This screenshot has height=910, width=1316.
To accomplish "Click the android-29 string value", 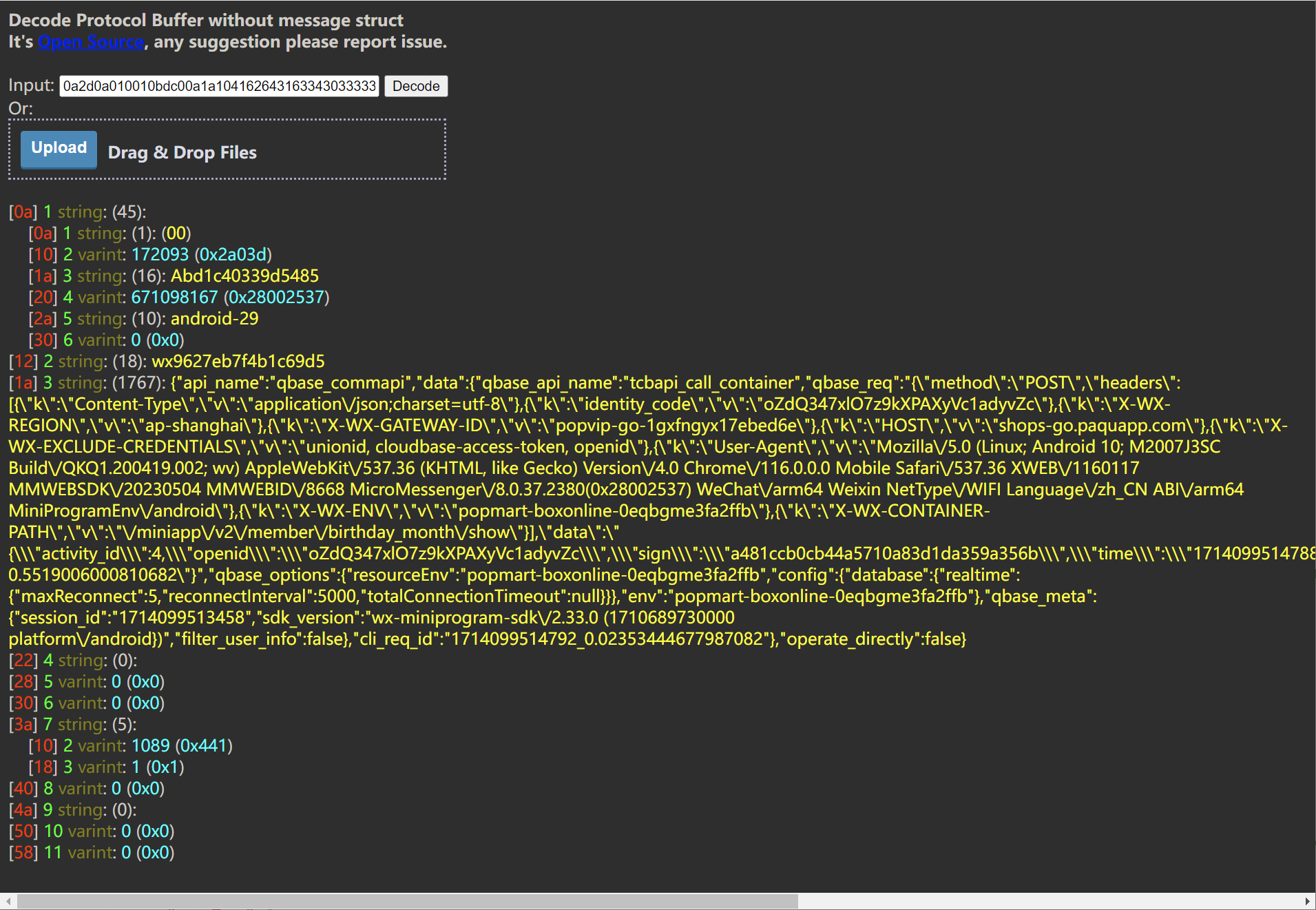I will pyautogui.click(x=214, y=319).
